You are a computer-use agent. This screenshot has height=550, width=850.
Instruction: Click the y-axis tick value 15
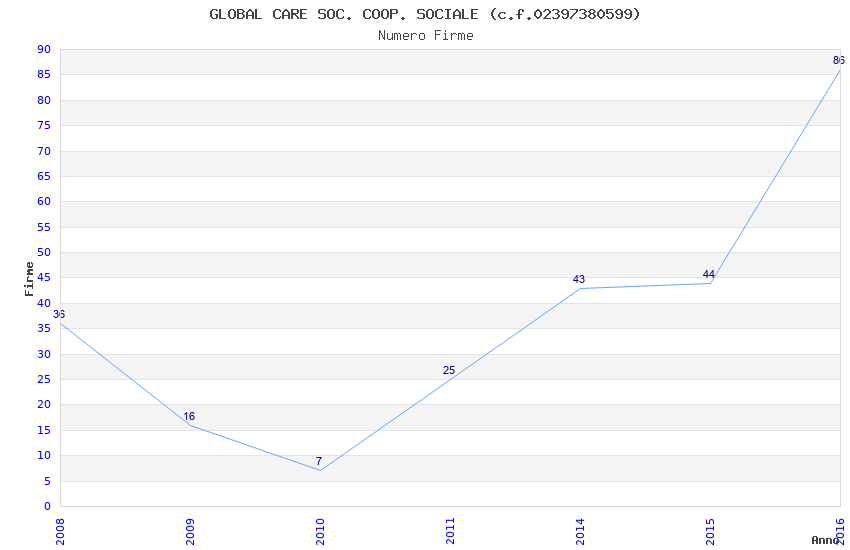(x=44, y=430)
